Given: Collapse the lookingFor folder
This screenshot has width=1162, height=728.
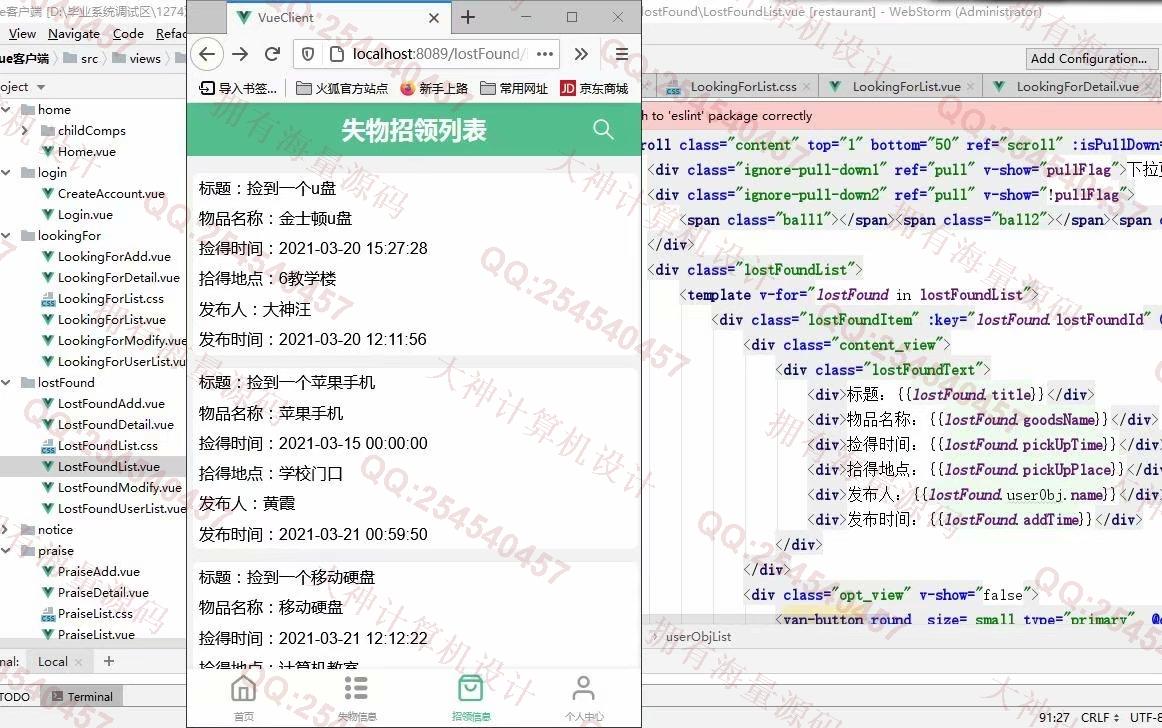Looking at the screenshot, I should (6, 236).
